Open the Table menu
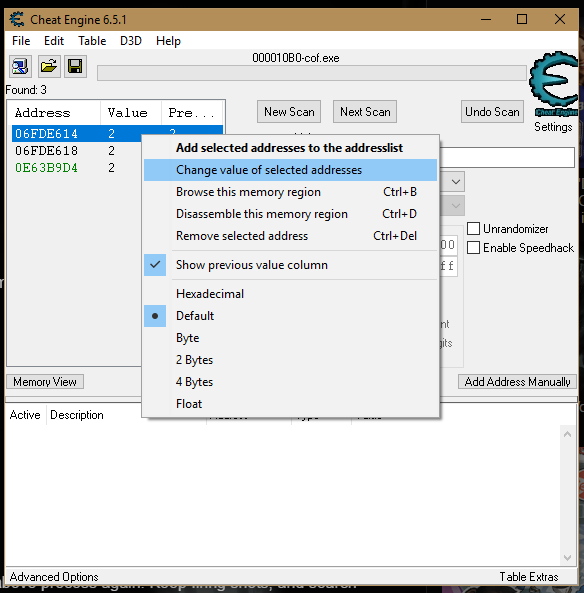 click(92, 41)
